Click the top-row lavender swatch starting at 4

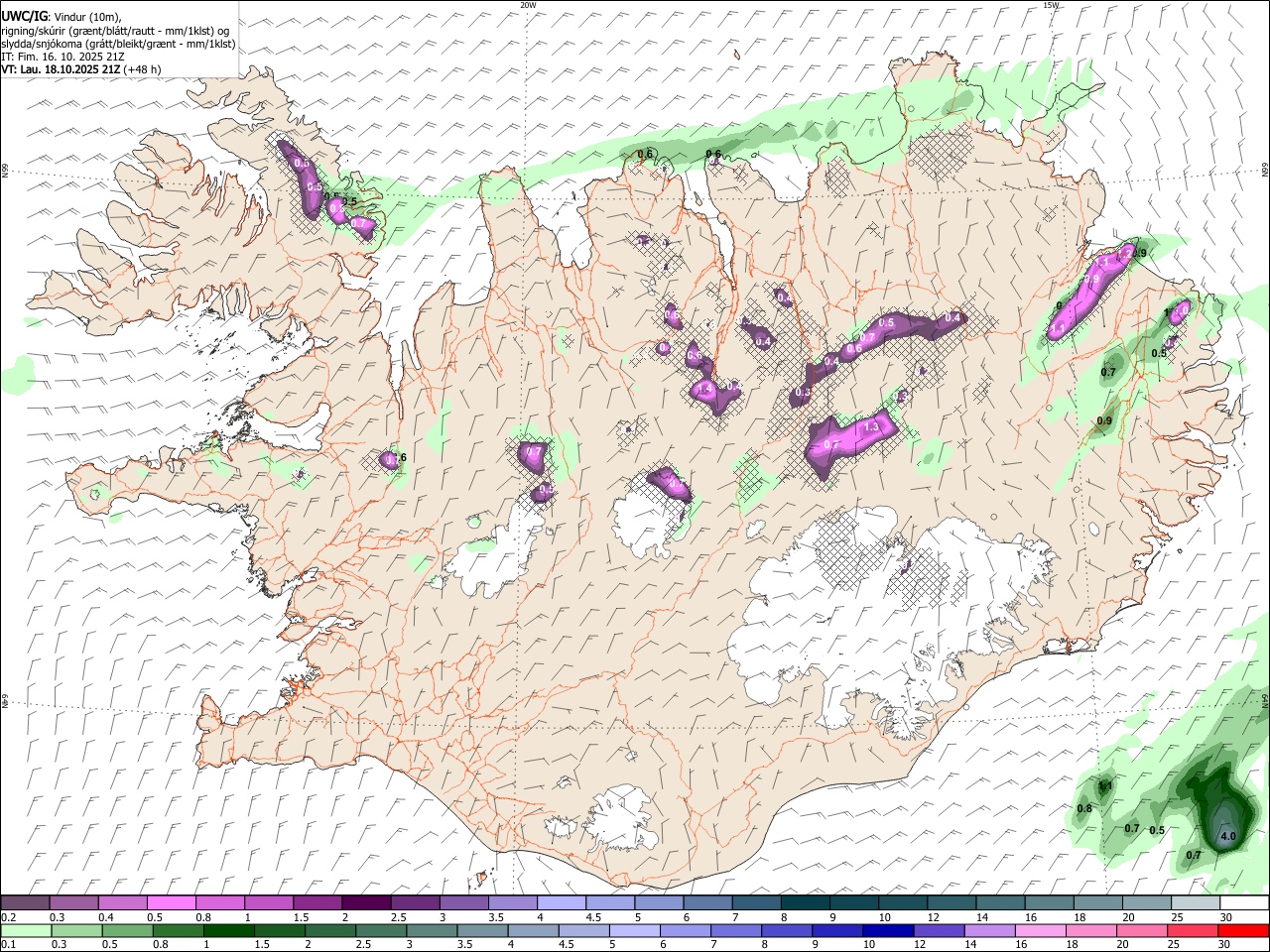point(561,903)
